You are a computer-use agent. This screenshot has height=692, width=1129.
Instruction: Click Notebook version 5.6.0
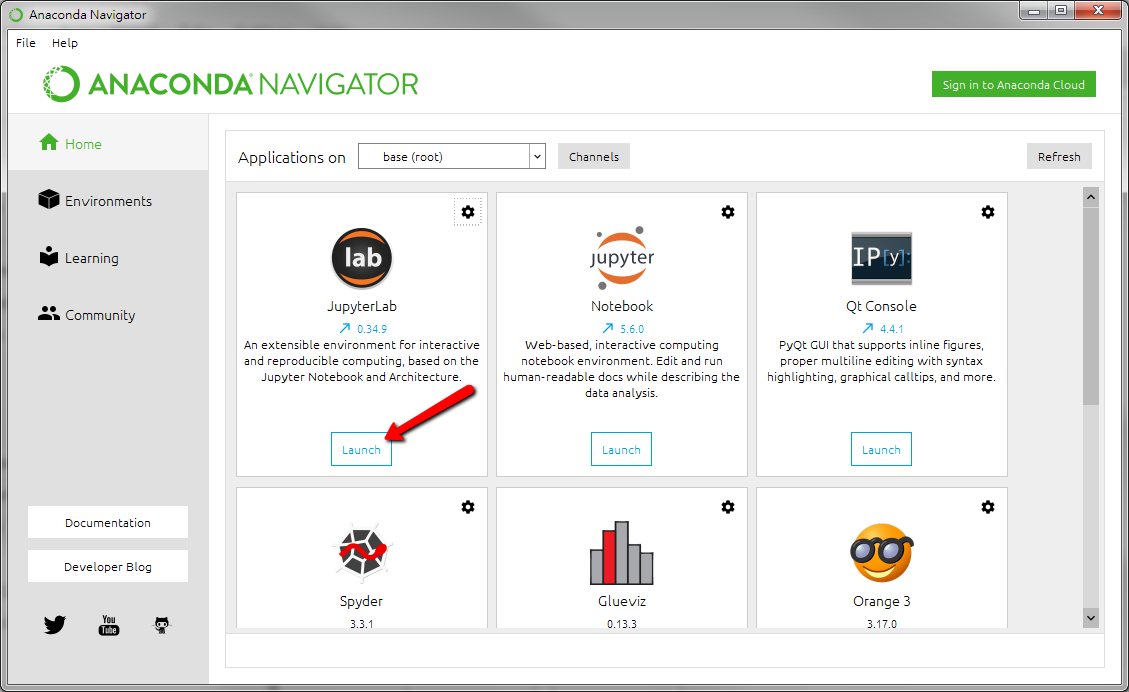[x=632, y=329]
